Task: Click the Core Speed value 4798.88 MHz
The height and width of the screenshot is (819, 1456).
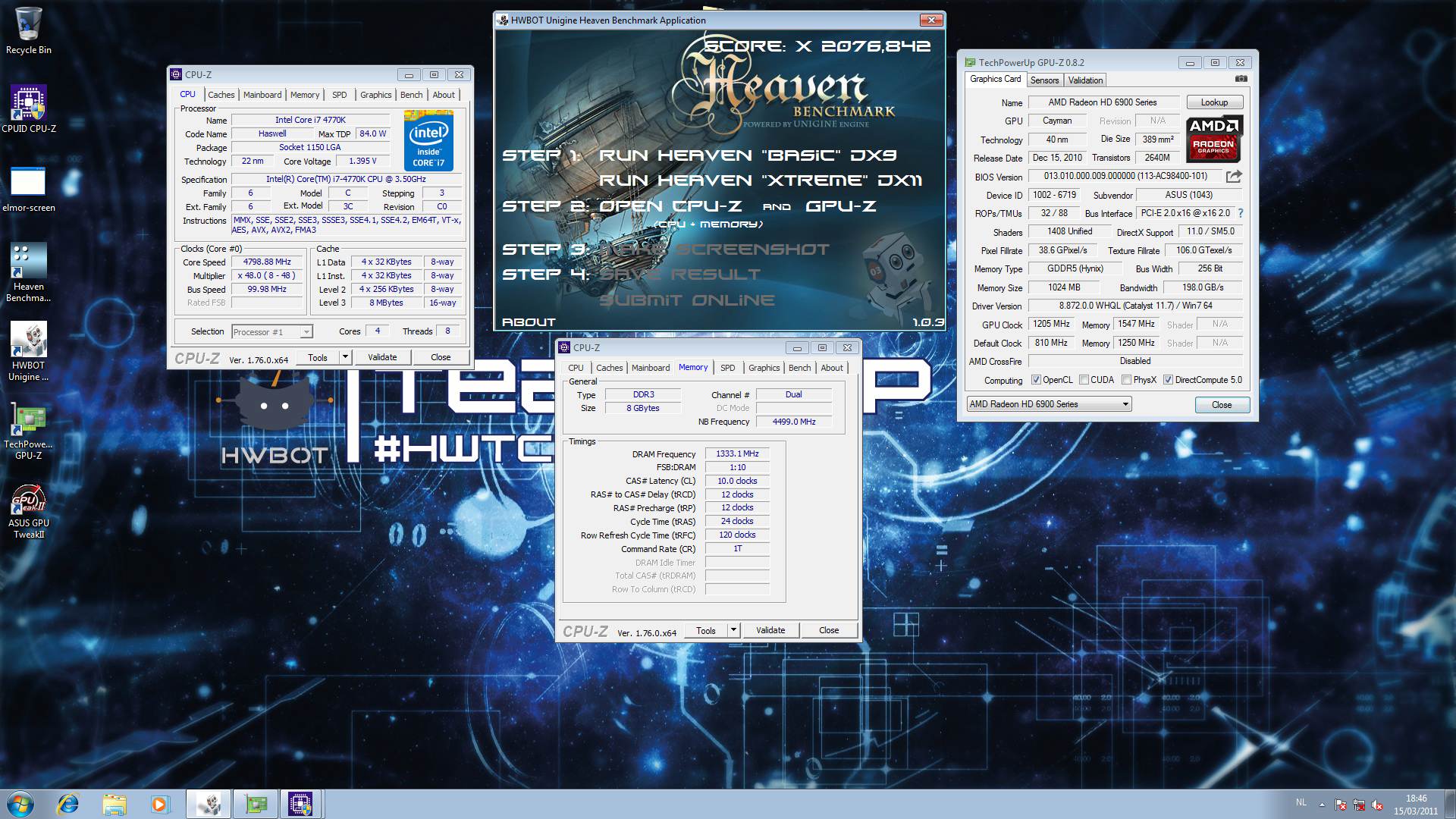Action: pos(267,262)
